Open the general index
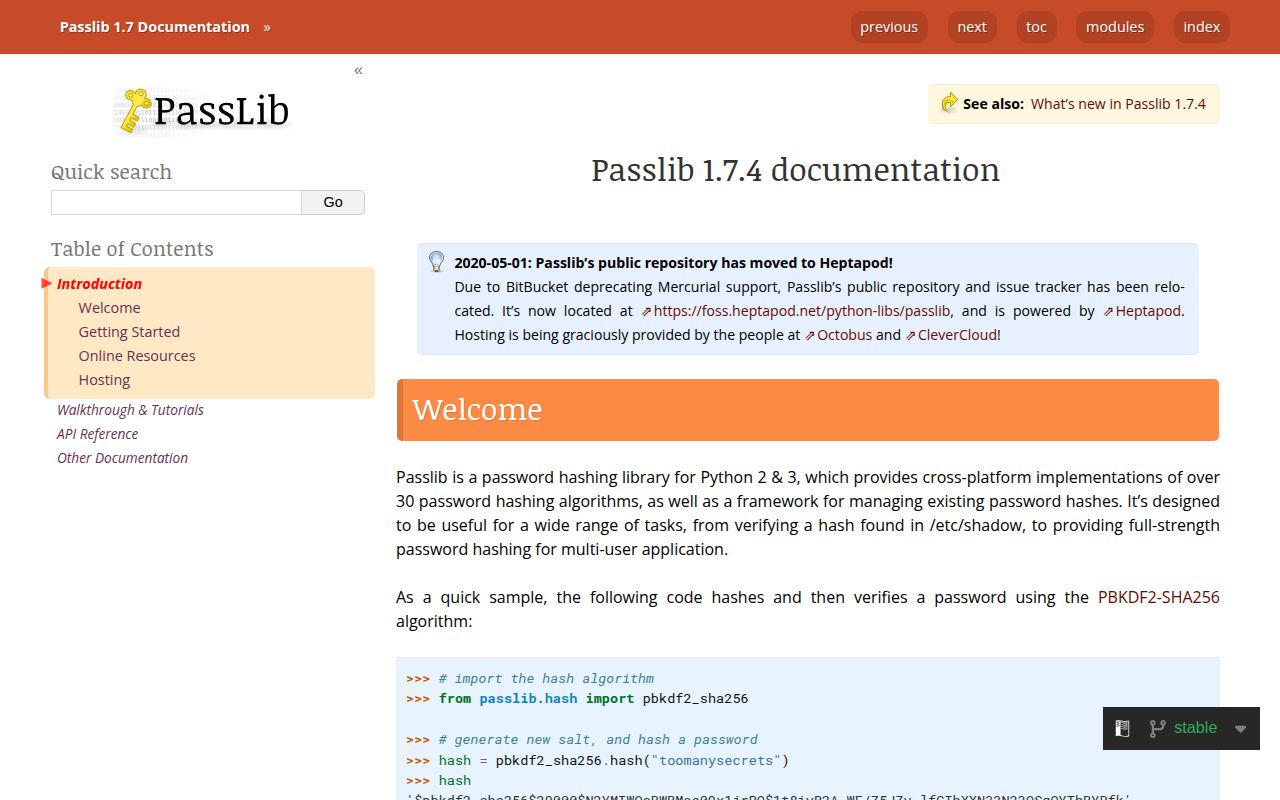Image resolution: width=1280 pixels, height=800 pixels. tap(1202, 27)
